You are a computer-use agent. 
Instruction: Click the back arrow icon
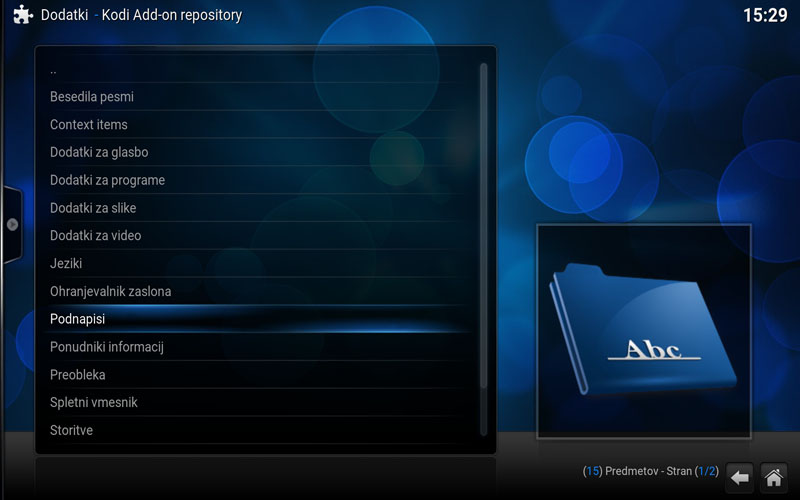[740, 477]
